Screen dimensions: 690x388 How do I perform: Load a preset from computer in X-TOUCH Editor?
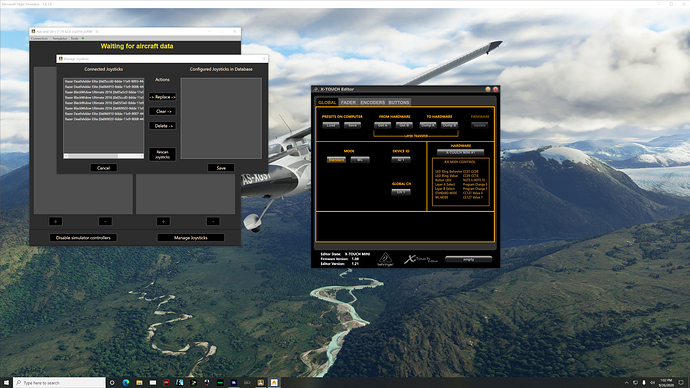(331, 125)
